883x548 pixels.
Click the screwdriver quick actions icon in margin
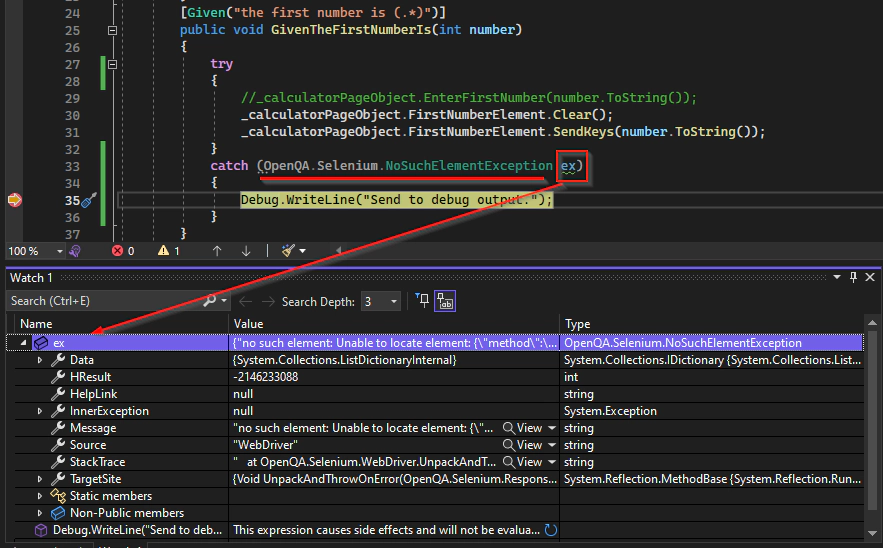click(88, 201)
